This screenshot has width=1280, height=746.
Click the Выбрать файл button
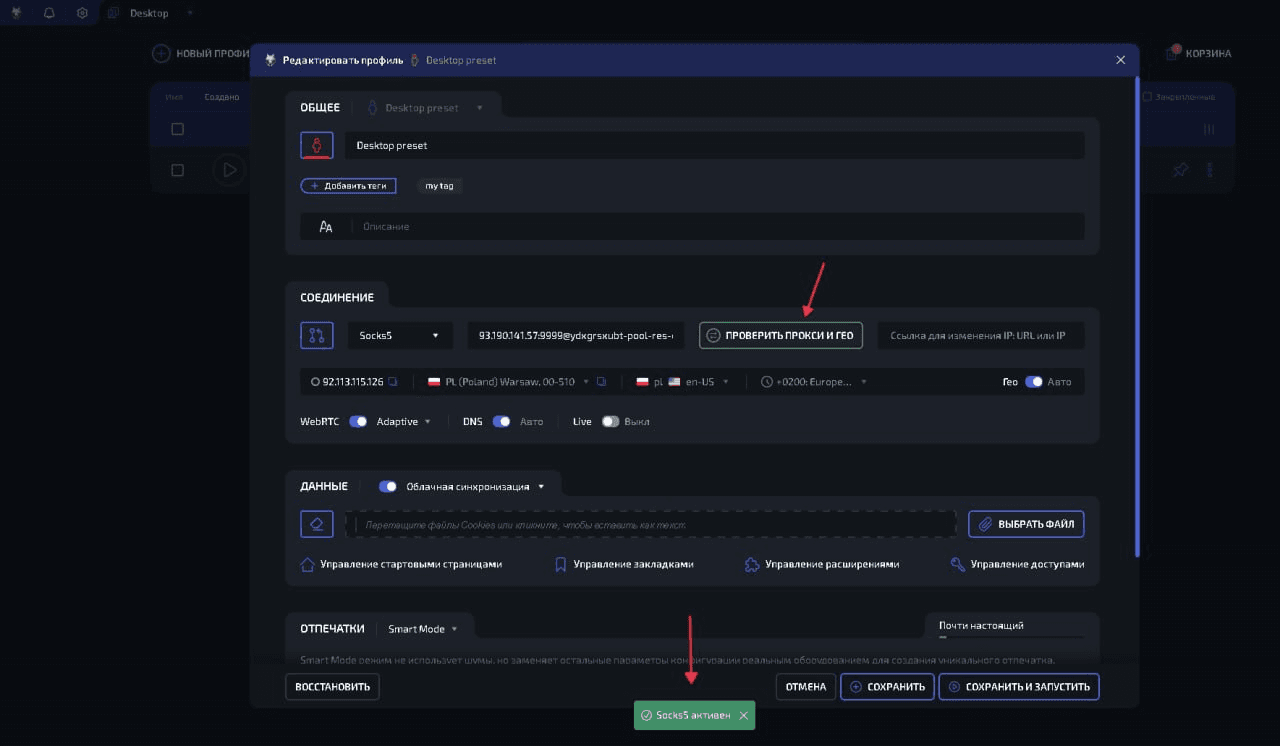click(x=1026, y=524)
